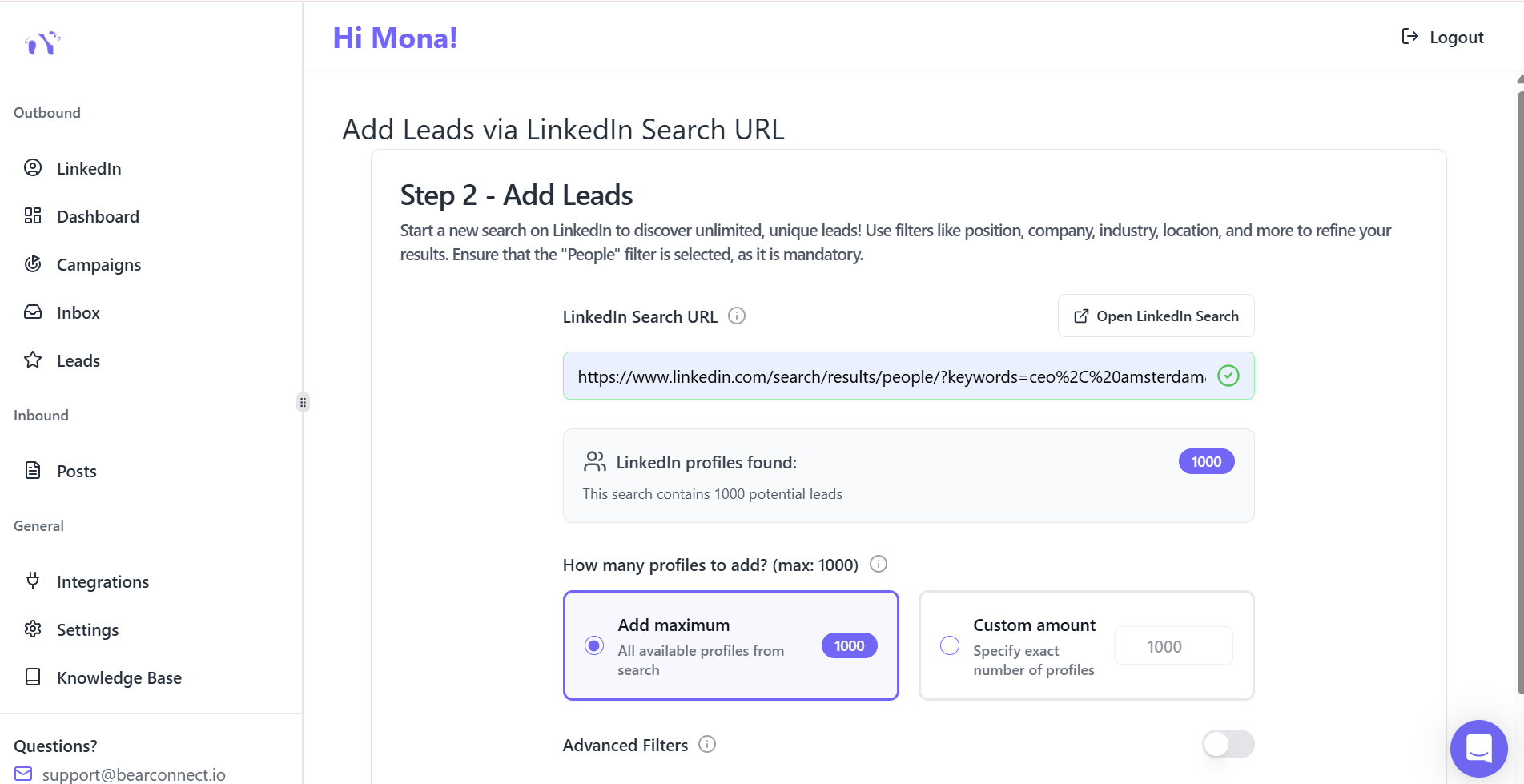The width and height of the screenshot is (1524, 784).
Task: Click the green URL validation checkmark
Action: coord(1228,376)
